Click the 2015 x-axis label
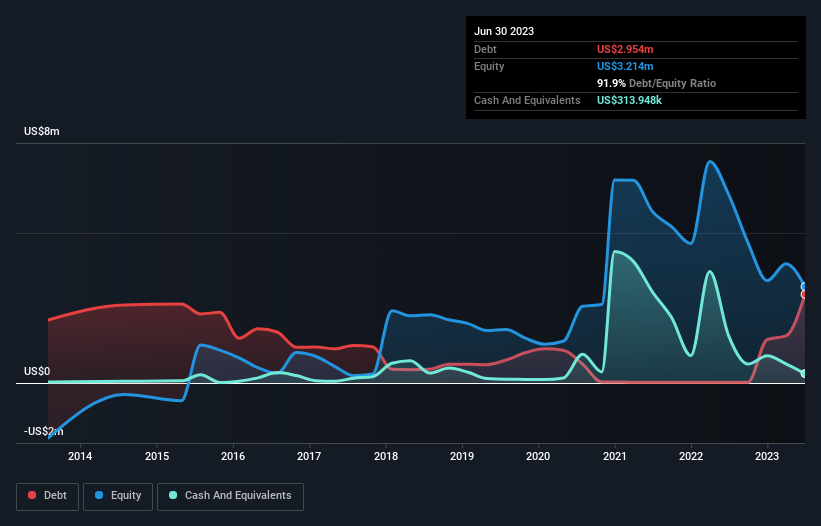 [157, 456]
